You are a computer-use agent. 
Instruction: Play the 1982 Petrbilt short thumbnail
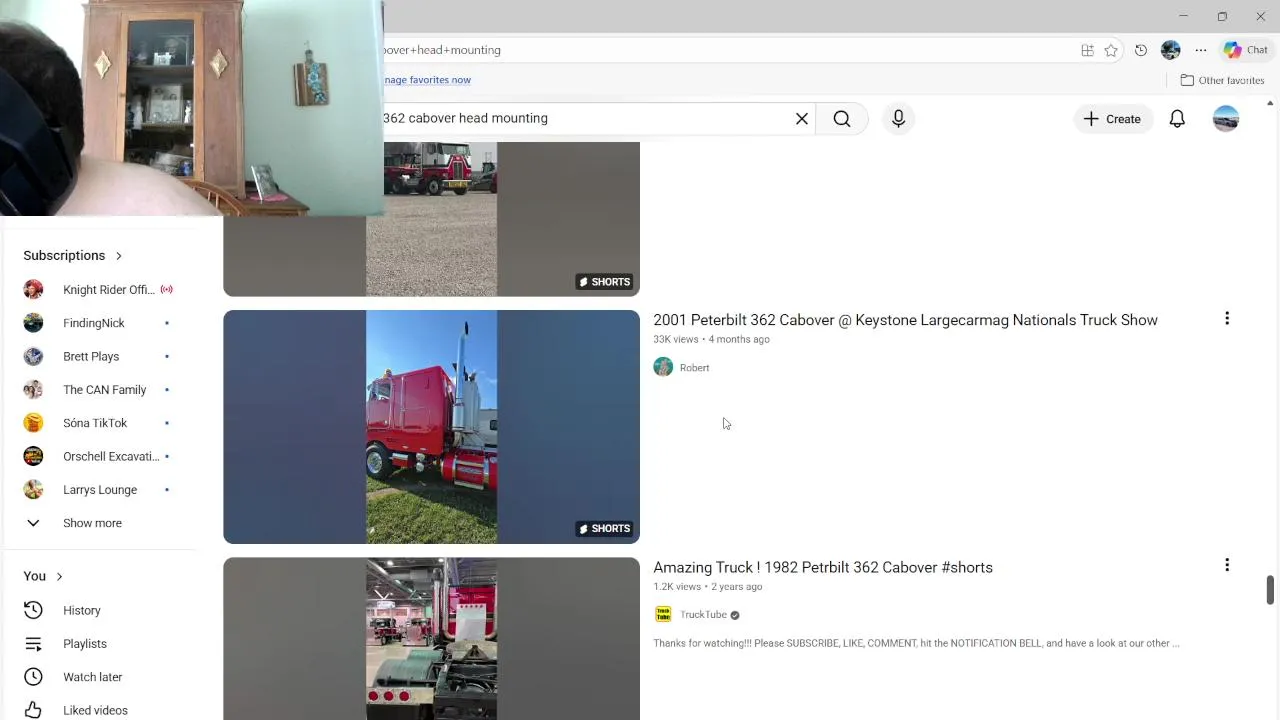coord(431,638)
